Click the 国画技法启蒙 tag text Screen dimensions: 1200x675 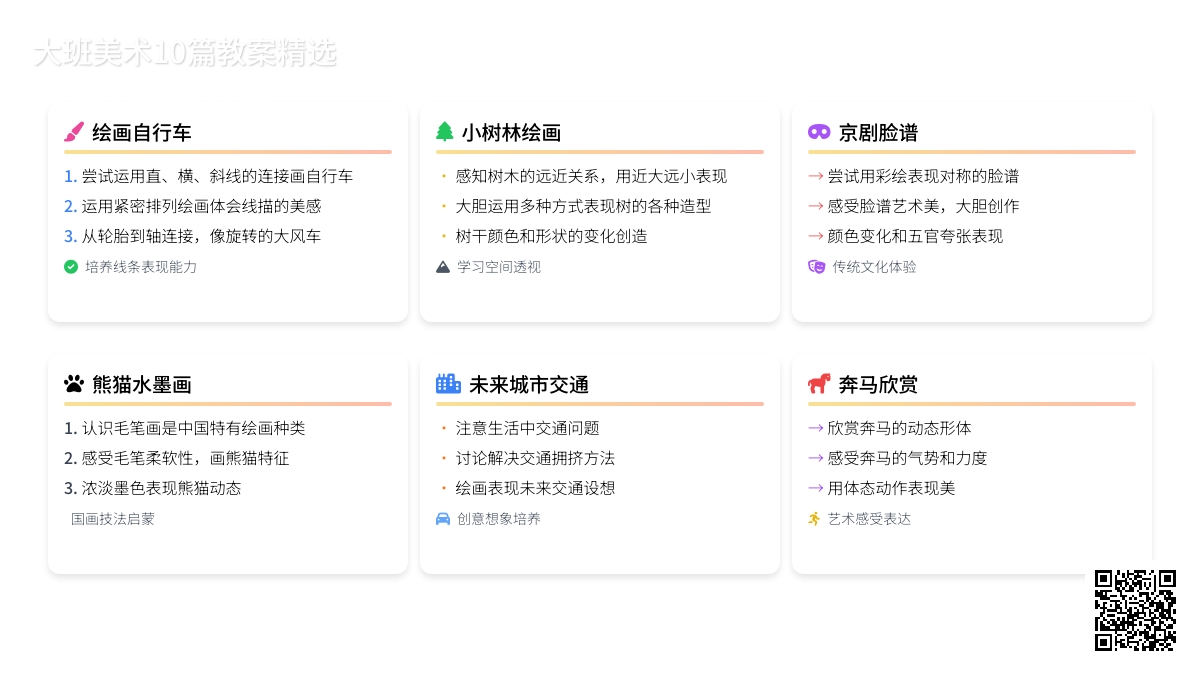coord(113,519)
